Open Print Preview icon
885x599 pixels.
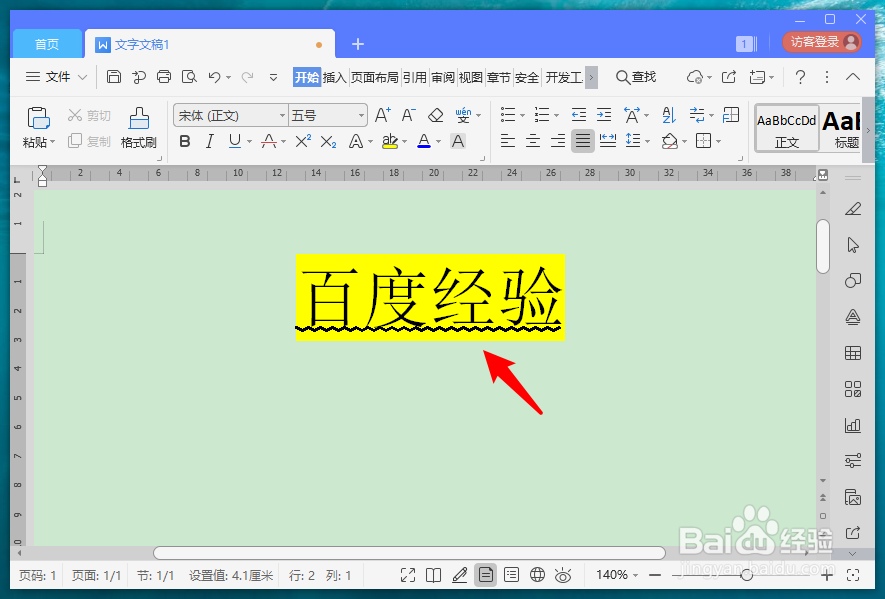point(189,77)
